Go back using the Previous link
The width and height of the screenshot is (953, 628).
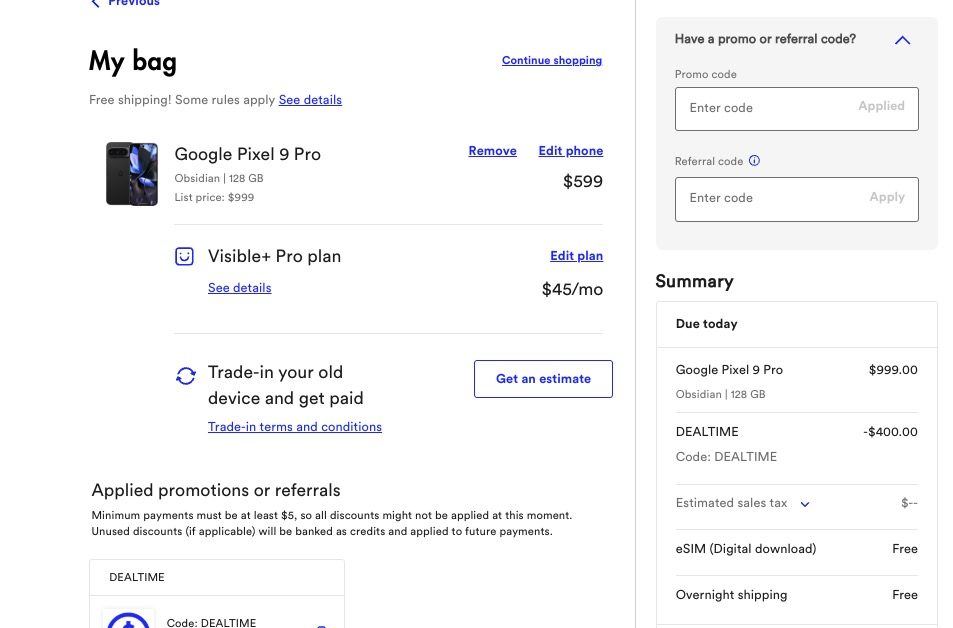click(x=126, y=3)
